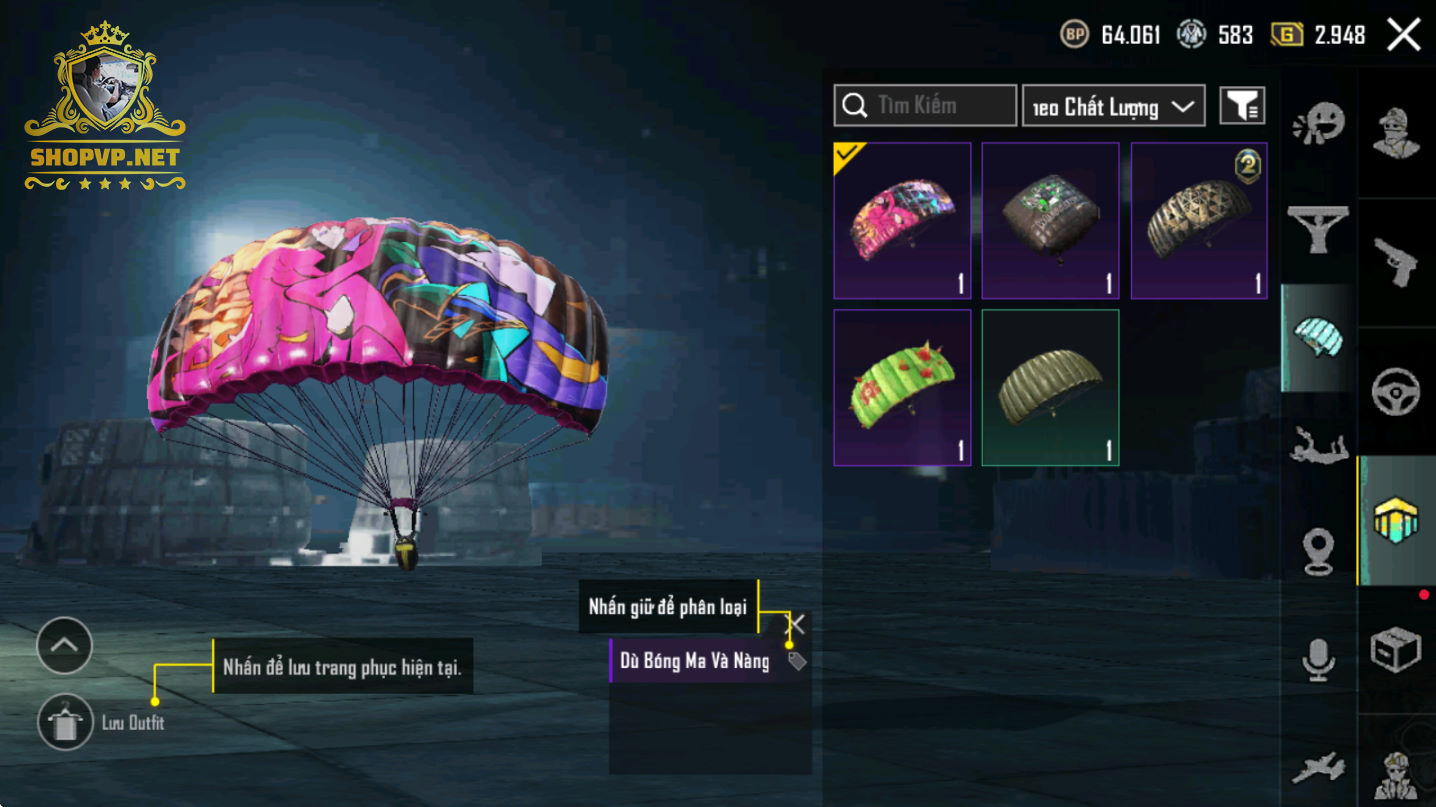
Task: Select the gold triangle patterned parachute
Action: [x=1199, y=221]
